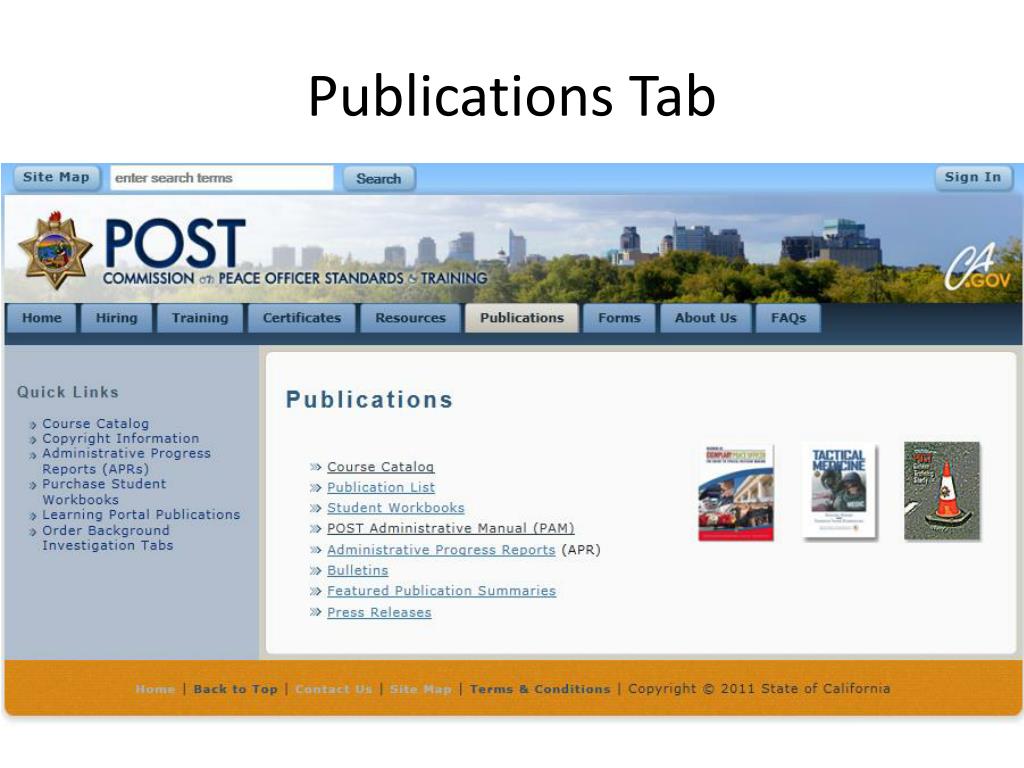Click the POST Commission title text

pos(295,251)
